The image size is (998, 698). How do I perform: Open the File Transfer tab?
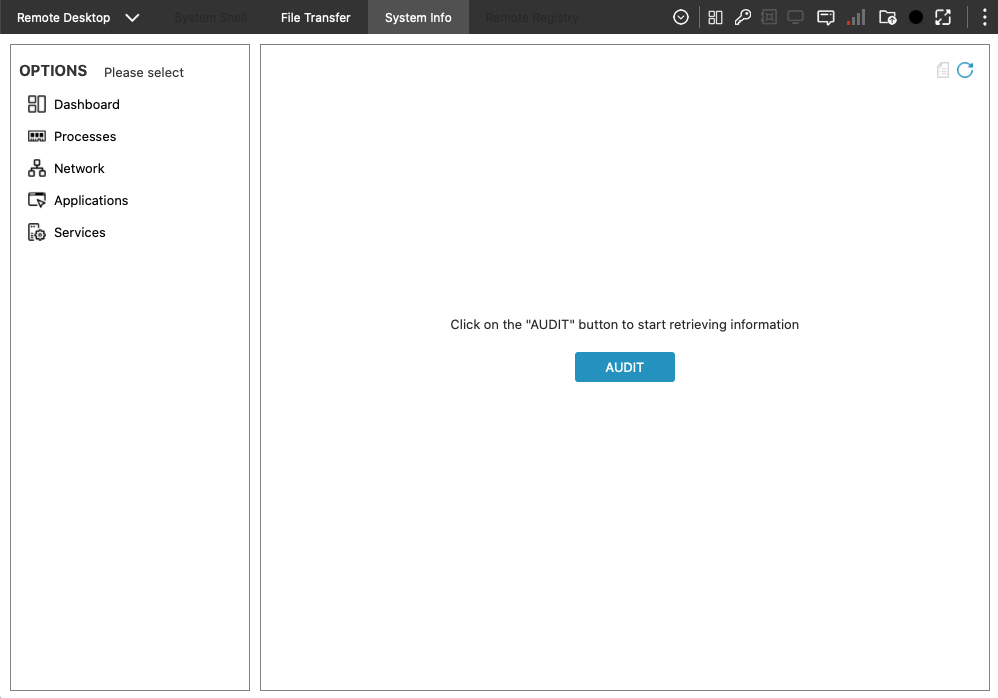[316, 18]
